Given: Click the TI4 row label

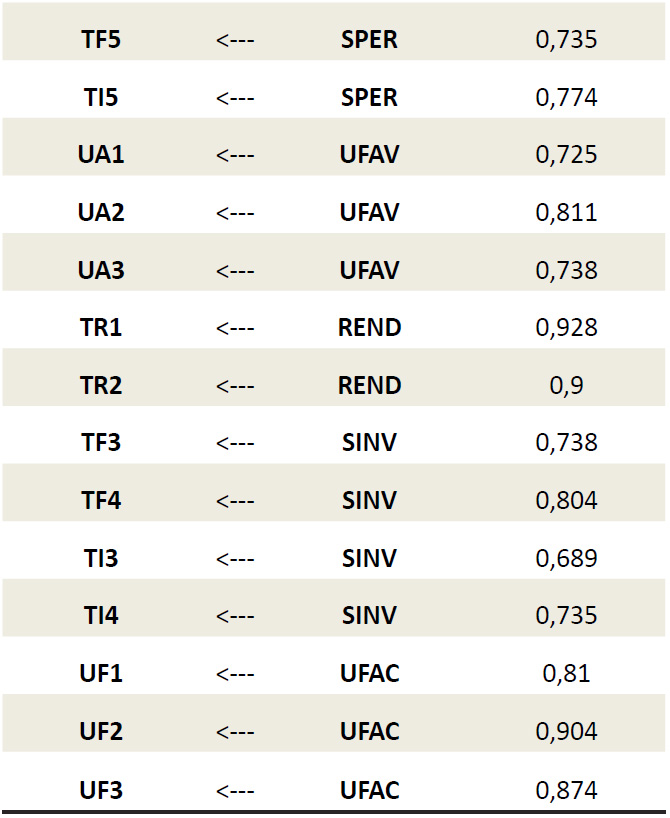Looking at the screenshot, I should click(x=101, y=616).
